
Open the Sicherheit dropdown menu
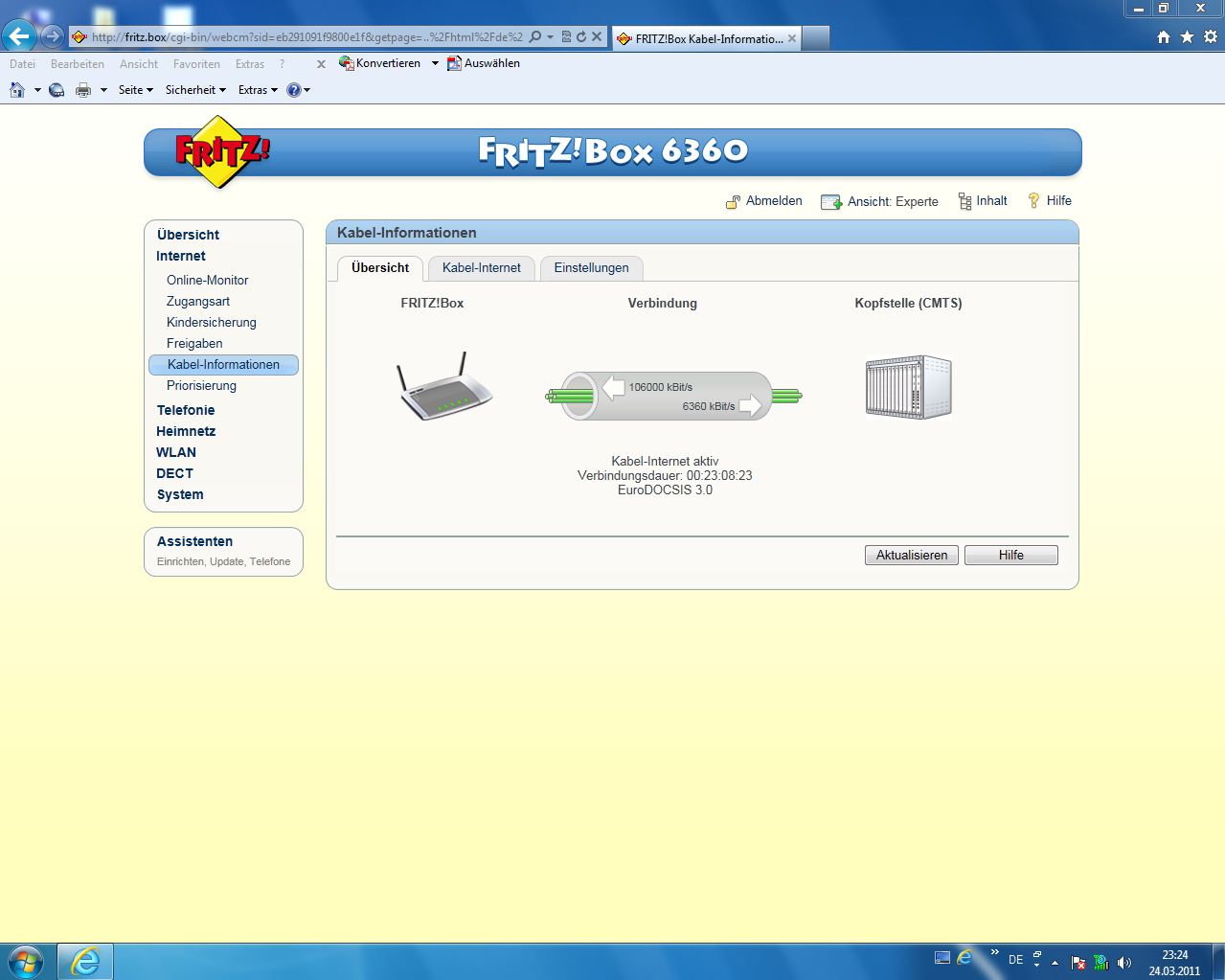point(195,90)
